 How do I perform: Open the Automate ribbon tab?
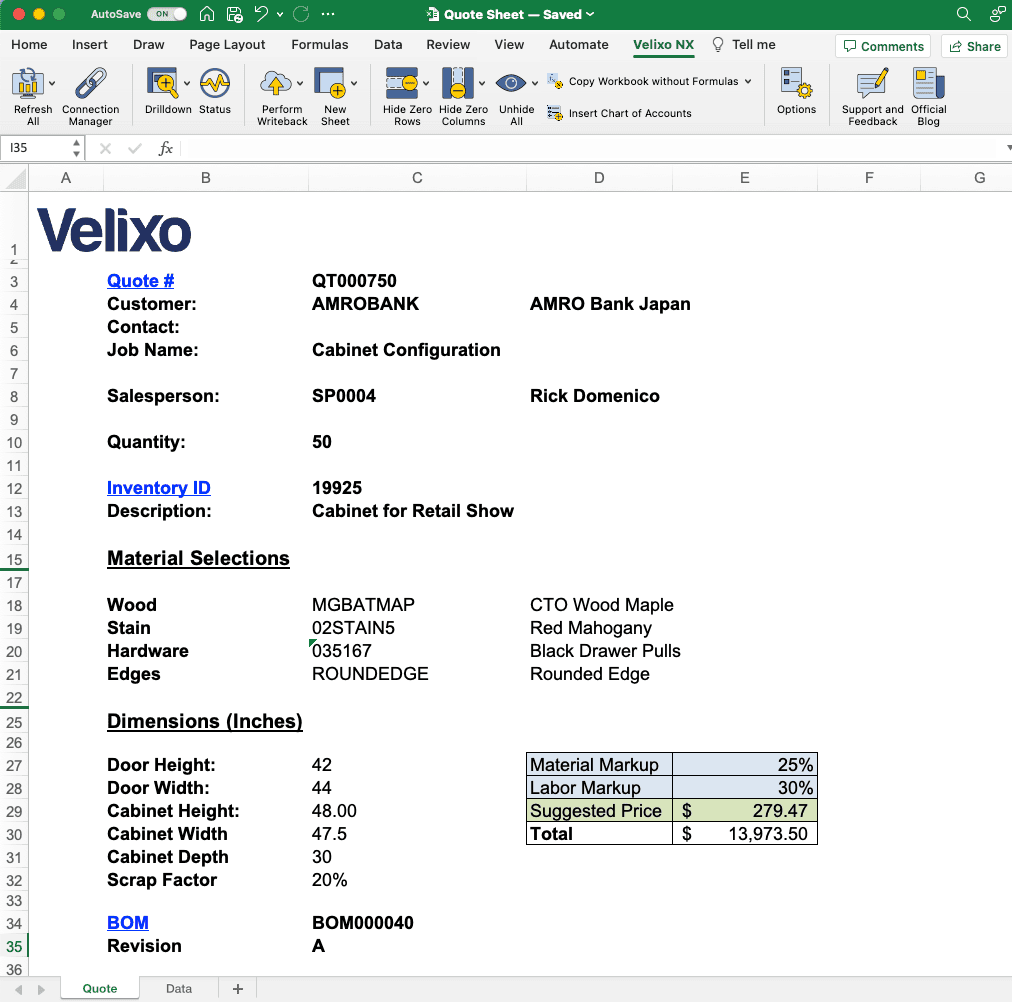pyautogui.click(x=579, y=45)
